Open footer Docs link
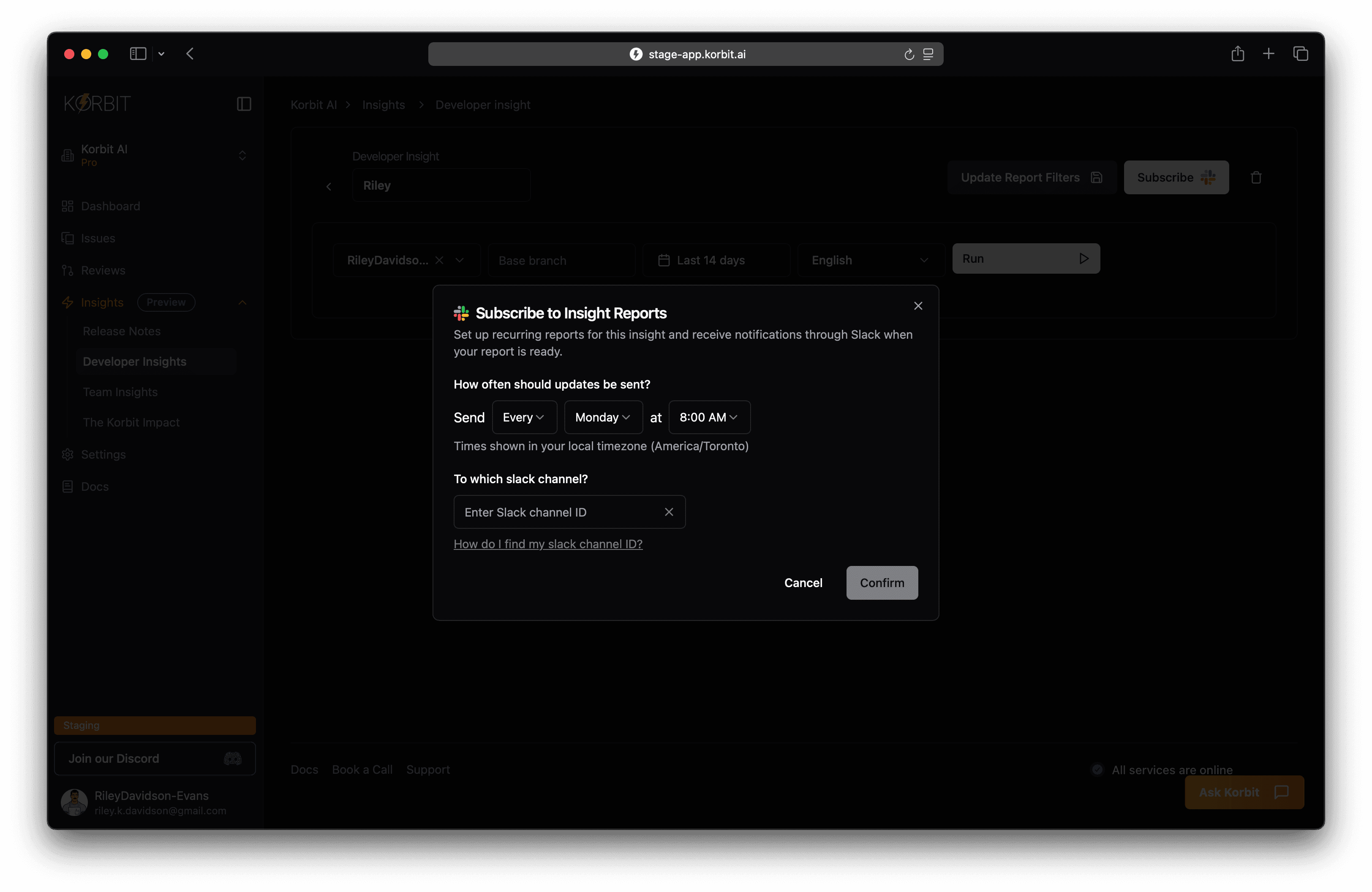Screen dimensions: 1372x892 click(x=305, y=769)
